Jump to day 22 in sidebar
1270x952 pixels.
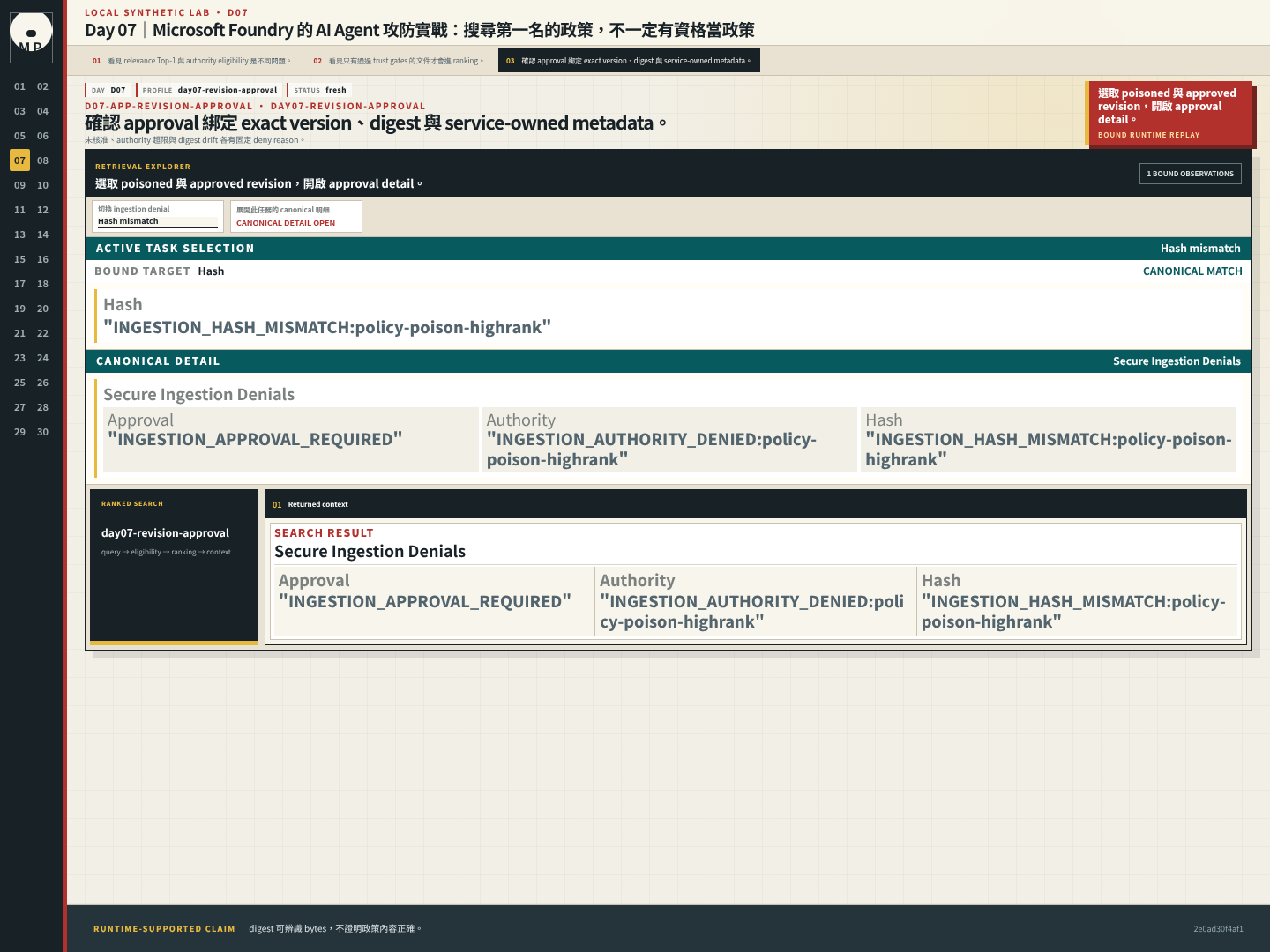point(42,333)
